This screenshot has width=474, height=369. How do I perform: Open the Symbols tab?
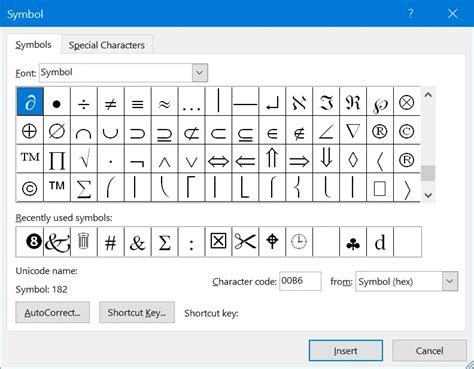(34, 45)
